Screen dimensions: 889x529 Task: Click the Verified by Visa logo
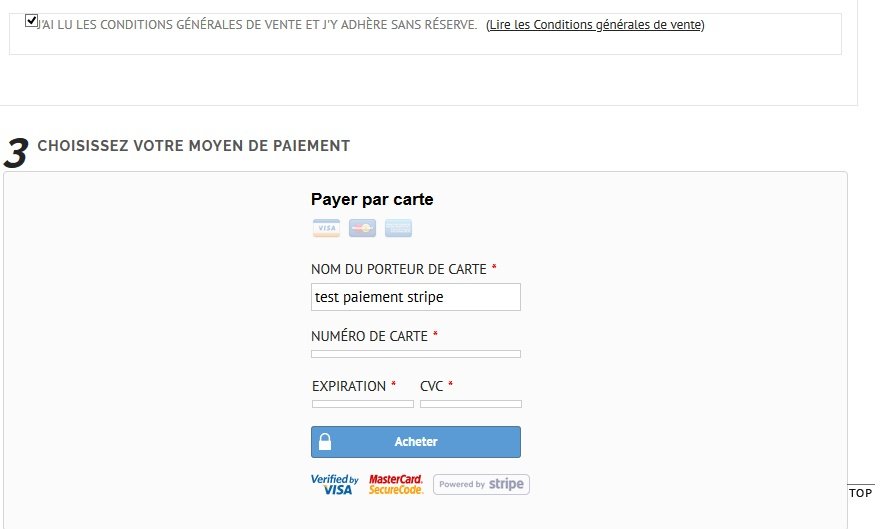pyautogui.click(x=335, y=484)
